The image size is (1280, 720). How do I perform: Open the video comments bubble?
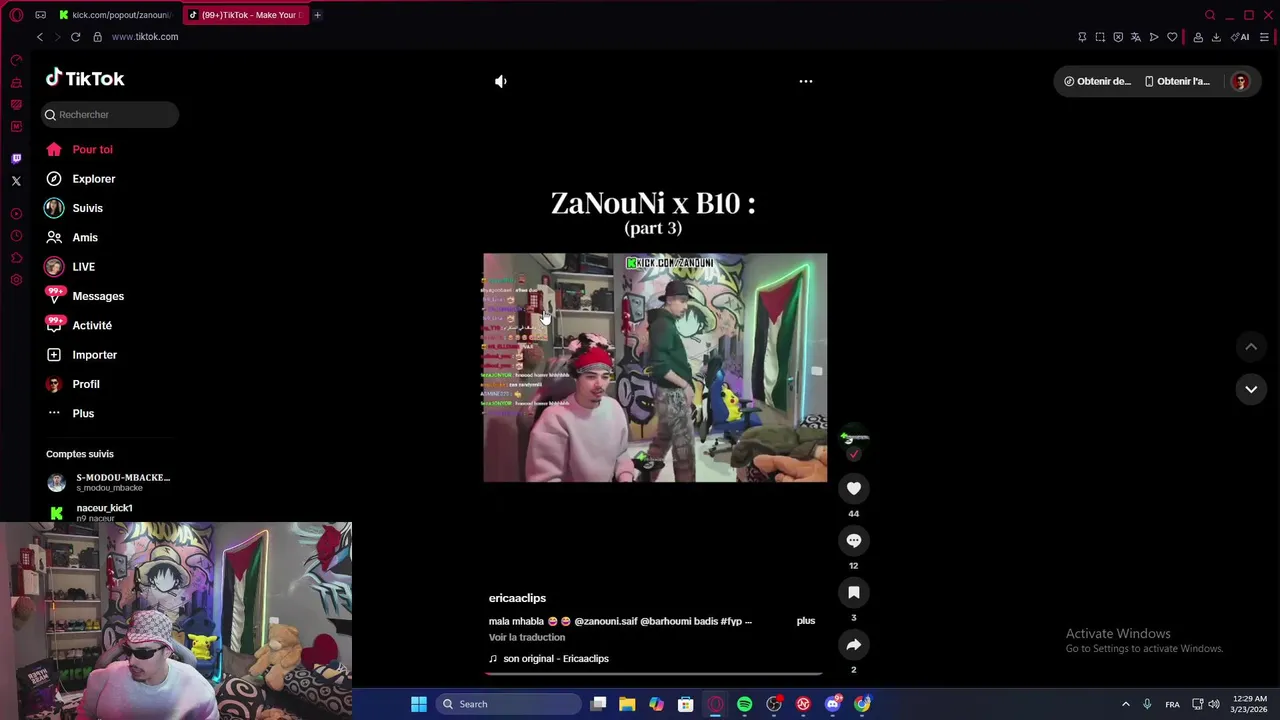pyautogui.click(x=854, y=540)
